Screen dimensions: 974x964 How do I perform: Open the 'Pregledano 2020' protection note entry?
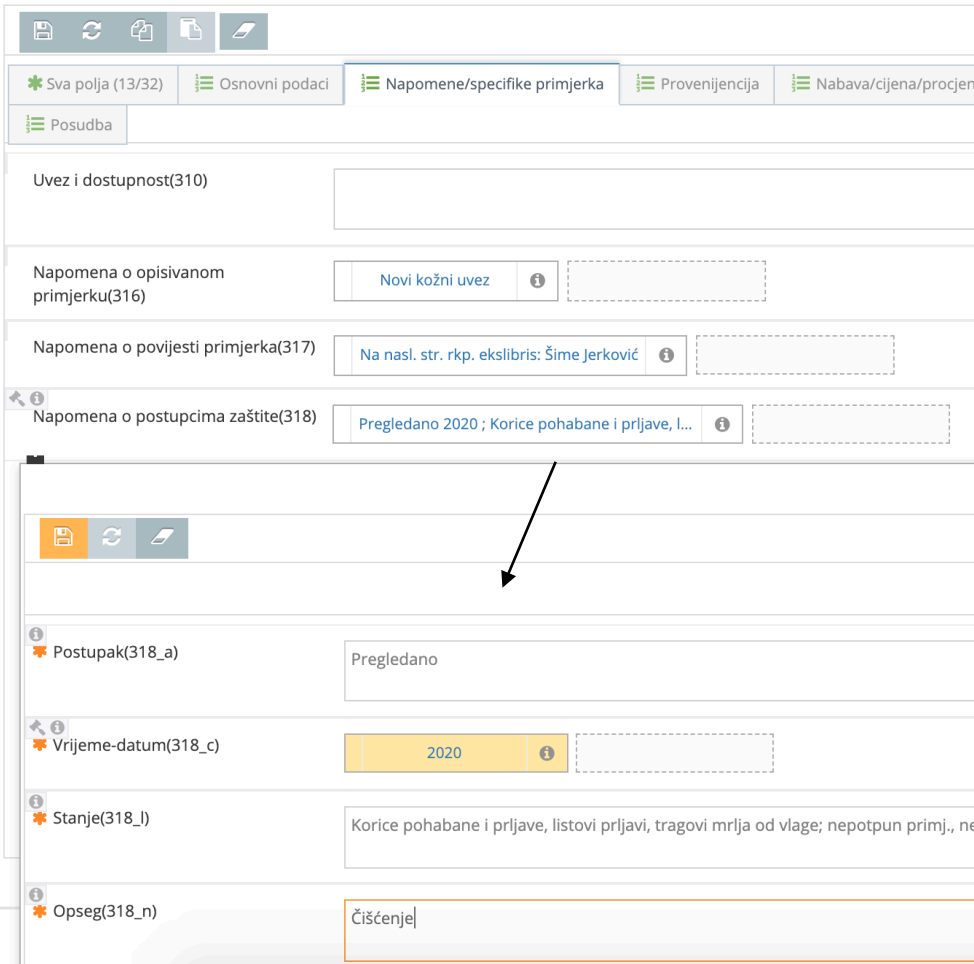pos(525,424)
